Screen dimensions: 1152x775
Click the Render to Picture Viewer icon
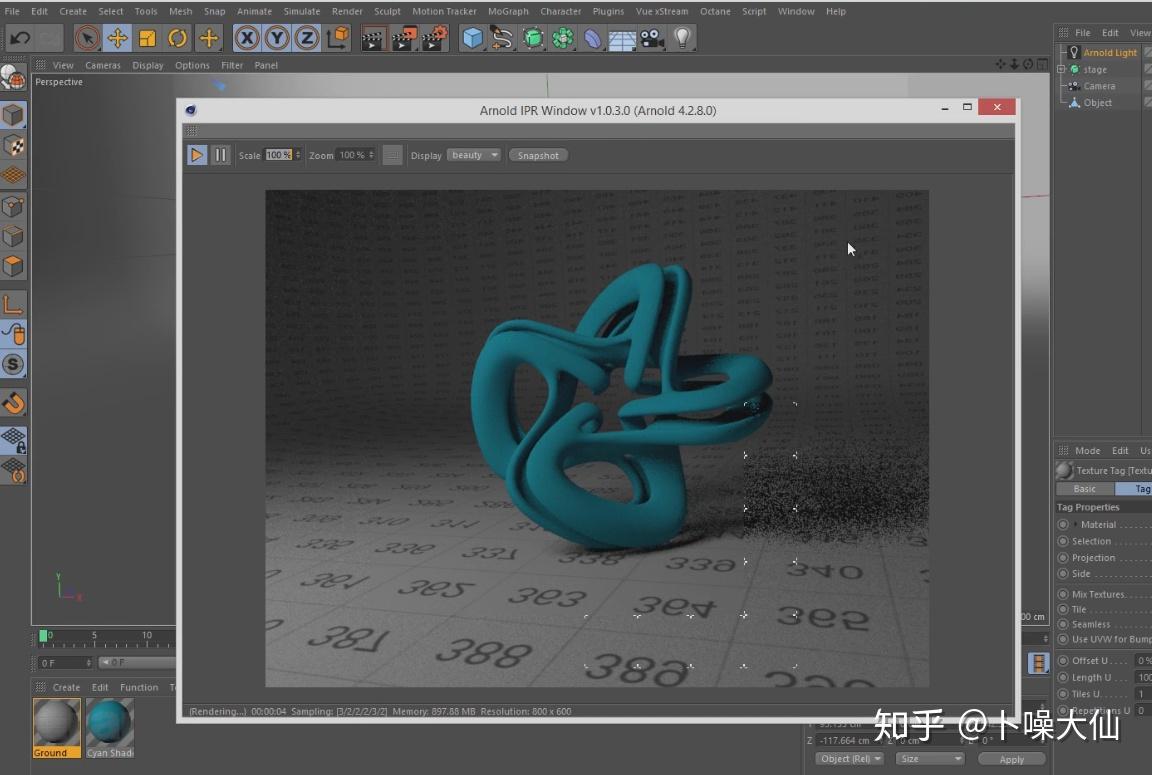(x=405, y=38)
